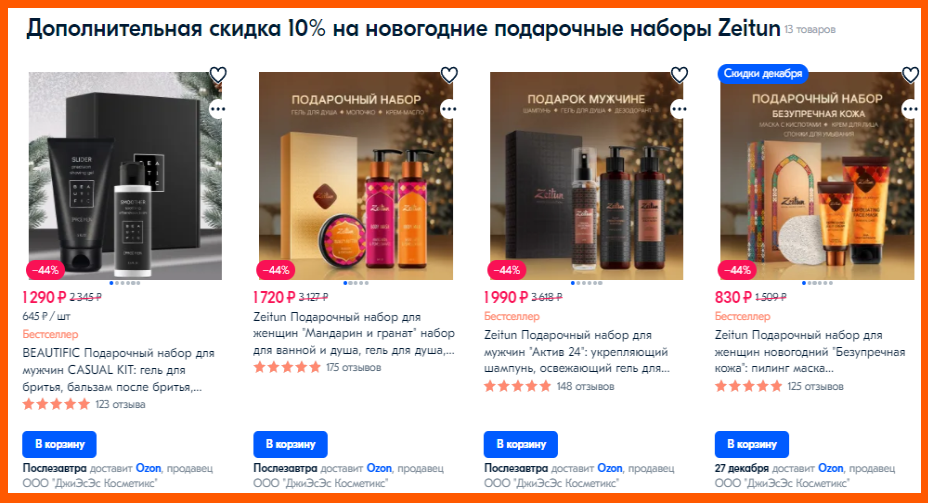Viewport: 928px width, 503px height.
Task: Toggle heart on Актив 24 men's set
Action: coord(679,75)
